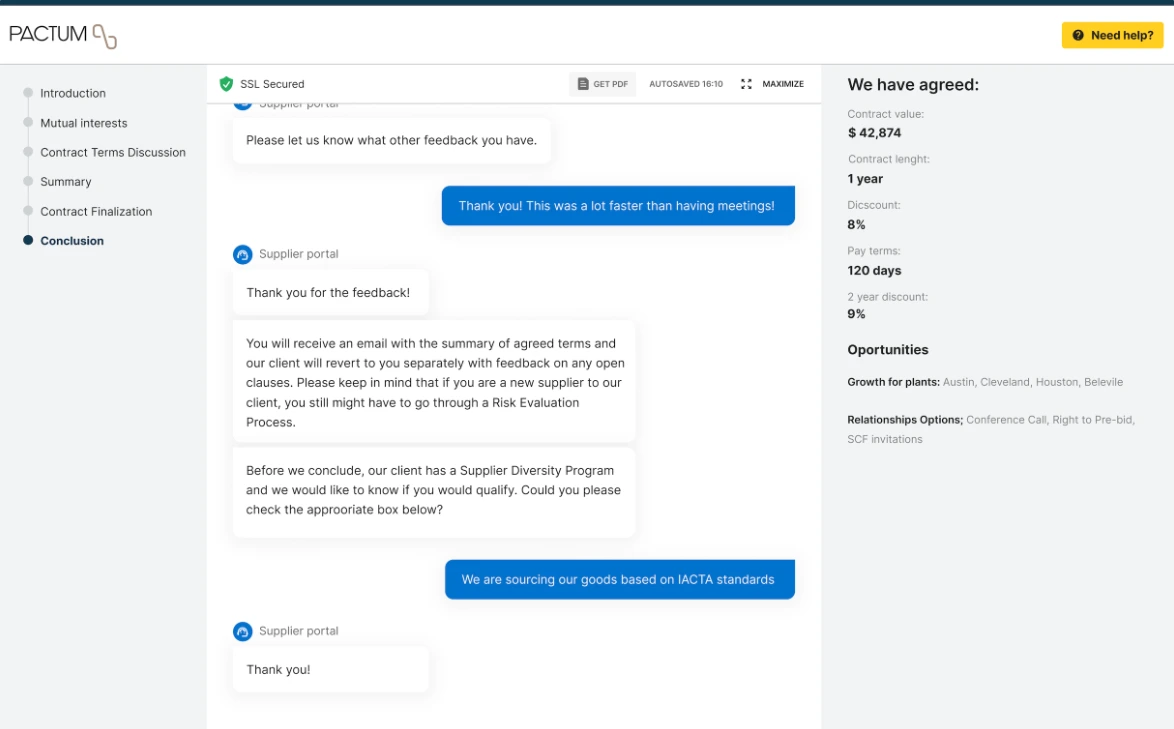Open the Need help? button
1174x729 pixels.
pyautogui.click(x=1112, y=35)
